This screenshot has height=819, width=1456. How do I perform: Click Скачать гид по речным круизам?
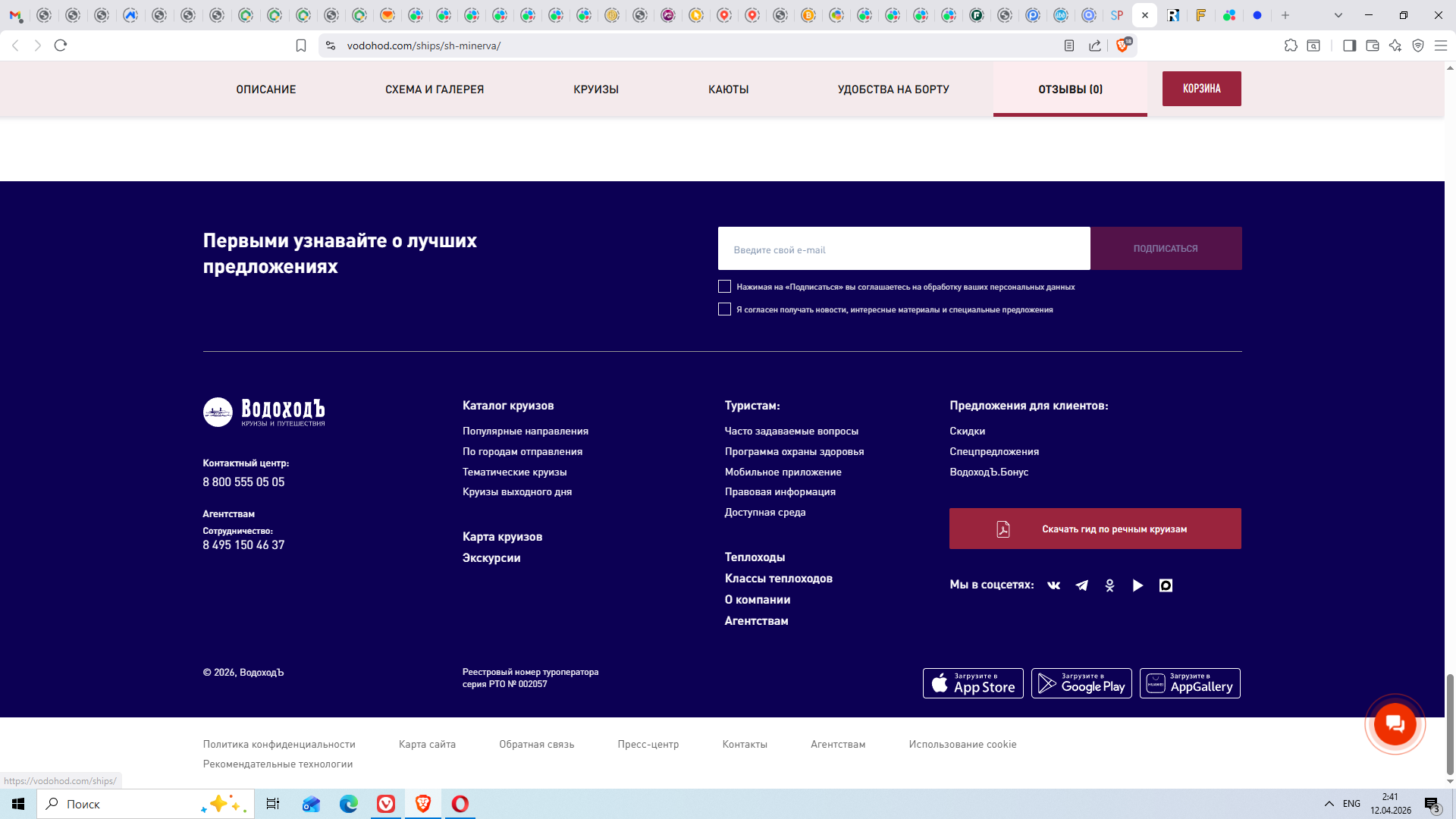click(x=1095, y=529)
